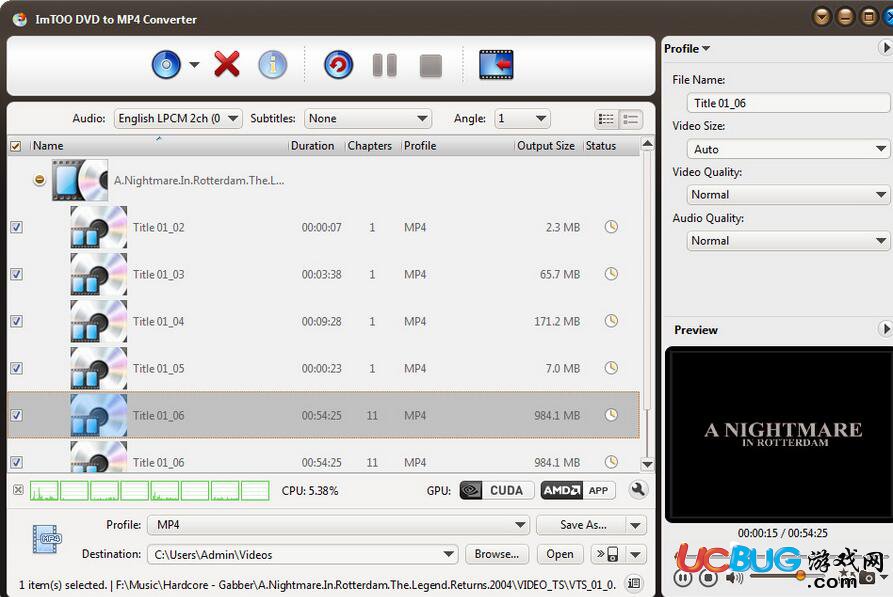This screenshot has width=893, height=597.
Task: Collapse the Profile panel arrow
Action: coord(886,48)
